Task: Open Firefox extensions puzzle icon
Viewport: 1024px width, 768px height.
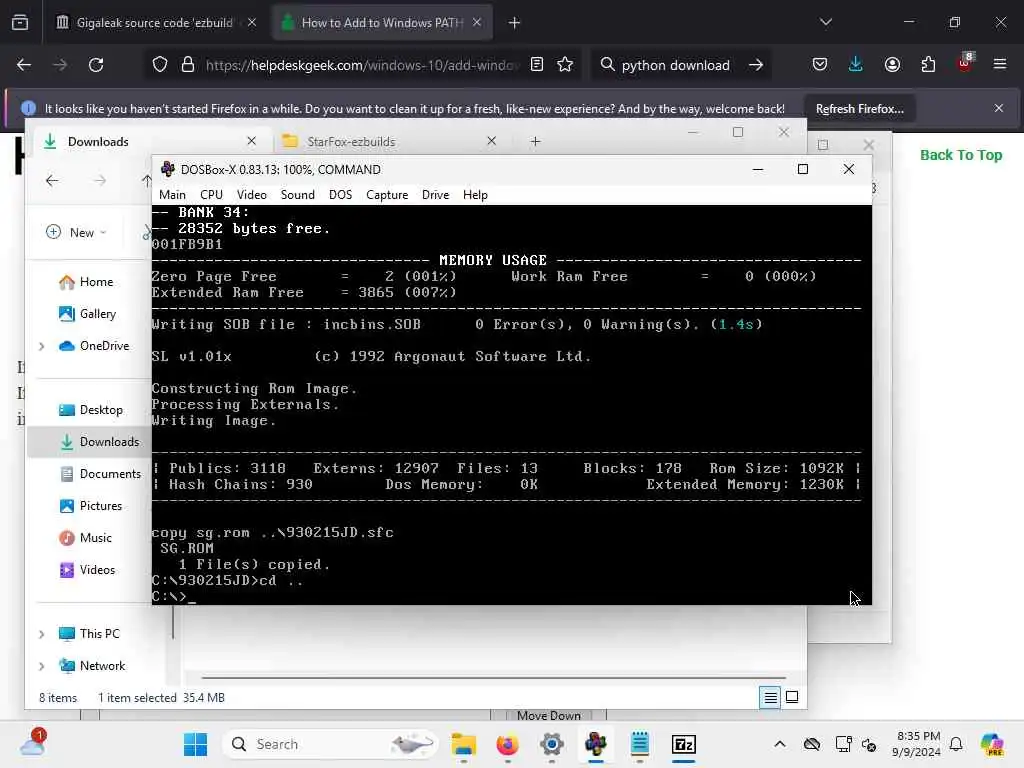Action: pos(928,65)
